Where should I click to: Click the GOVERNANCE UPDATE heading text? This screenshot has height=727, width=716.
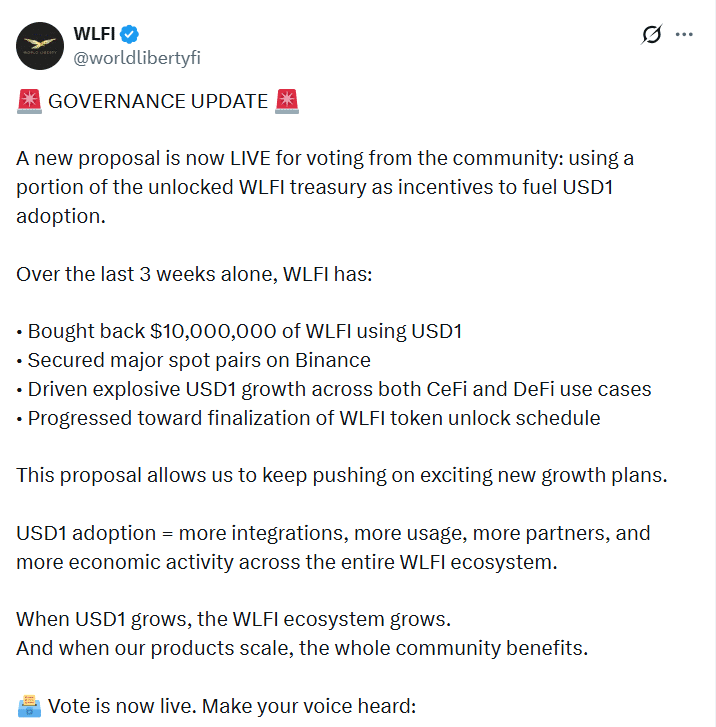[x=158, y=102]
